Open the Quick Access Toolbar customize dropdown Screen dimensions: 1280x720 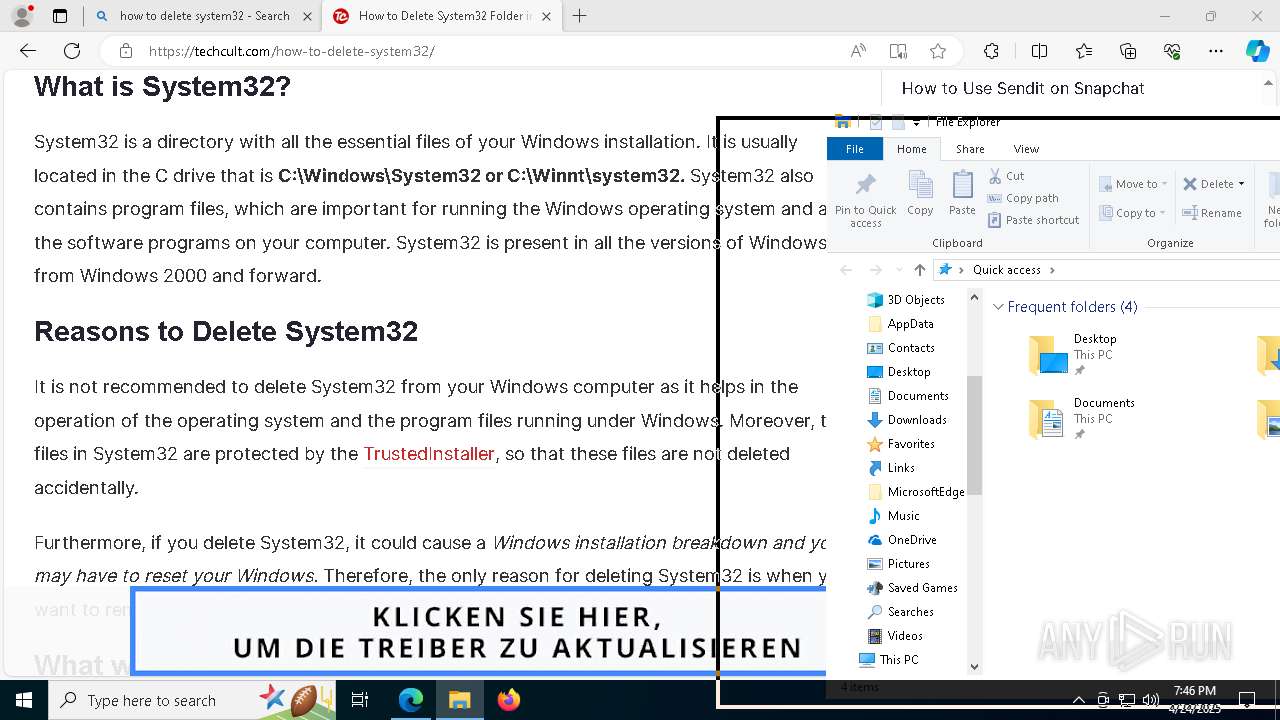916,123
